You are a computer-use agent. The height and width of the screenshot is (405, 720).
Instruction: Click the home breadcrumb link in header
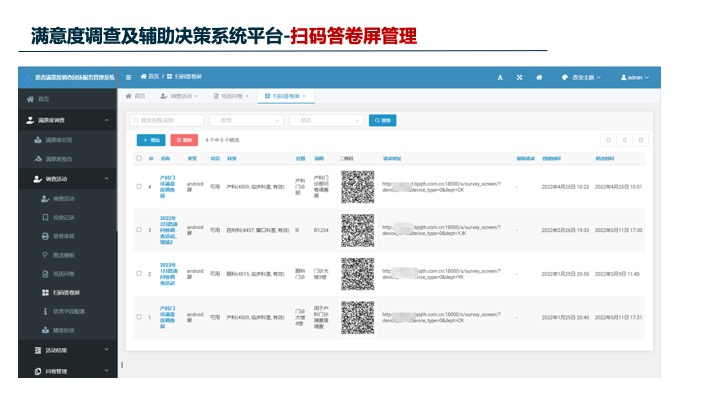(x=150, y=77)
